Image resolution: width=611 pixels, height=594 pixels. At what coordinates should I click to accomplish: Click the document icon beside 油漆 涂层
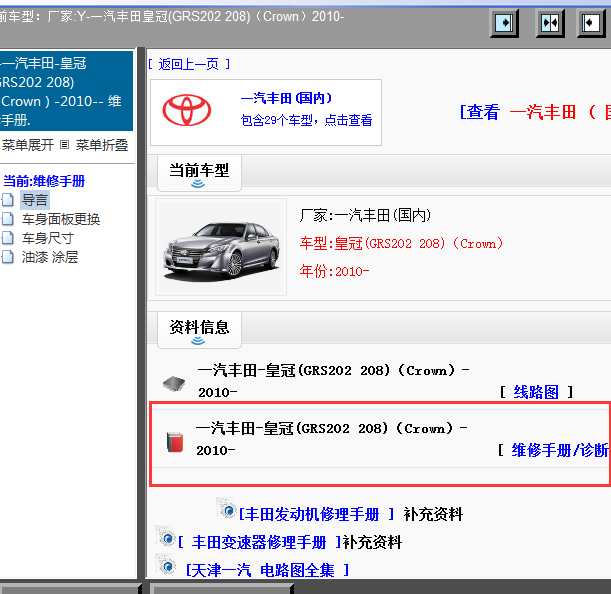coord(7,257)
